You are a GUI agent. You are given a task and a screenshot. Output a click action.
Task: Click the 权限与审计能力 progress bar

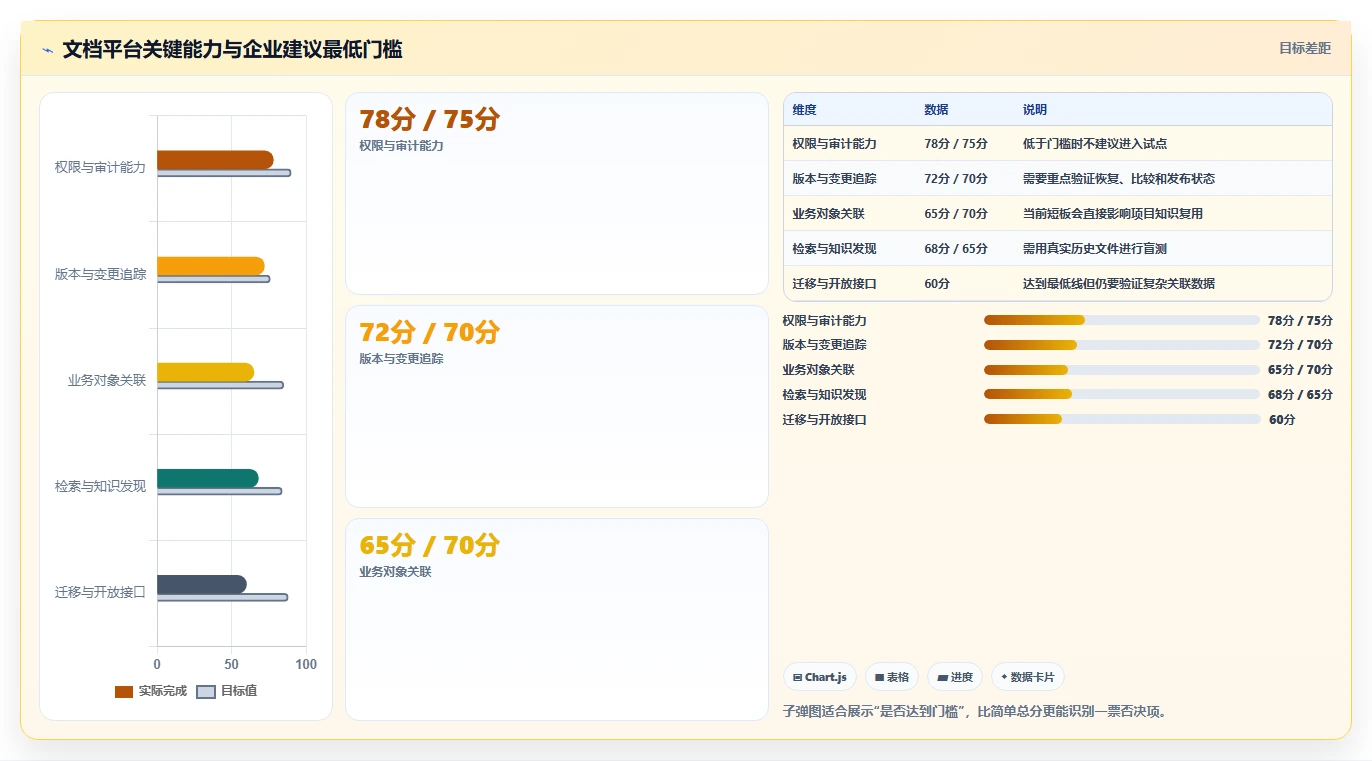click(x=1121, y=320)
